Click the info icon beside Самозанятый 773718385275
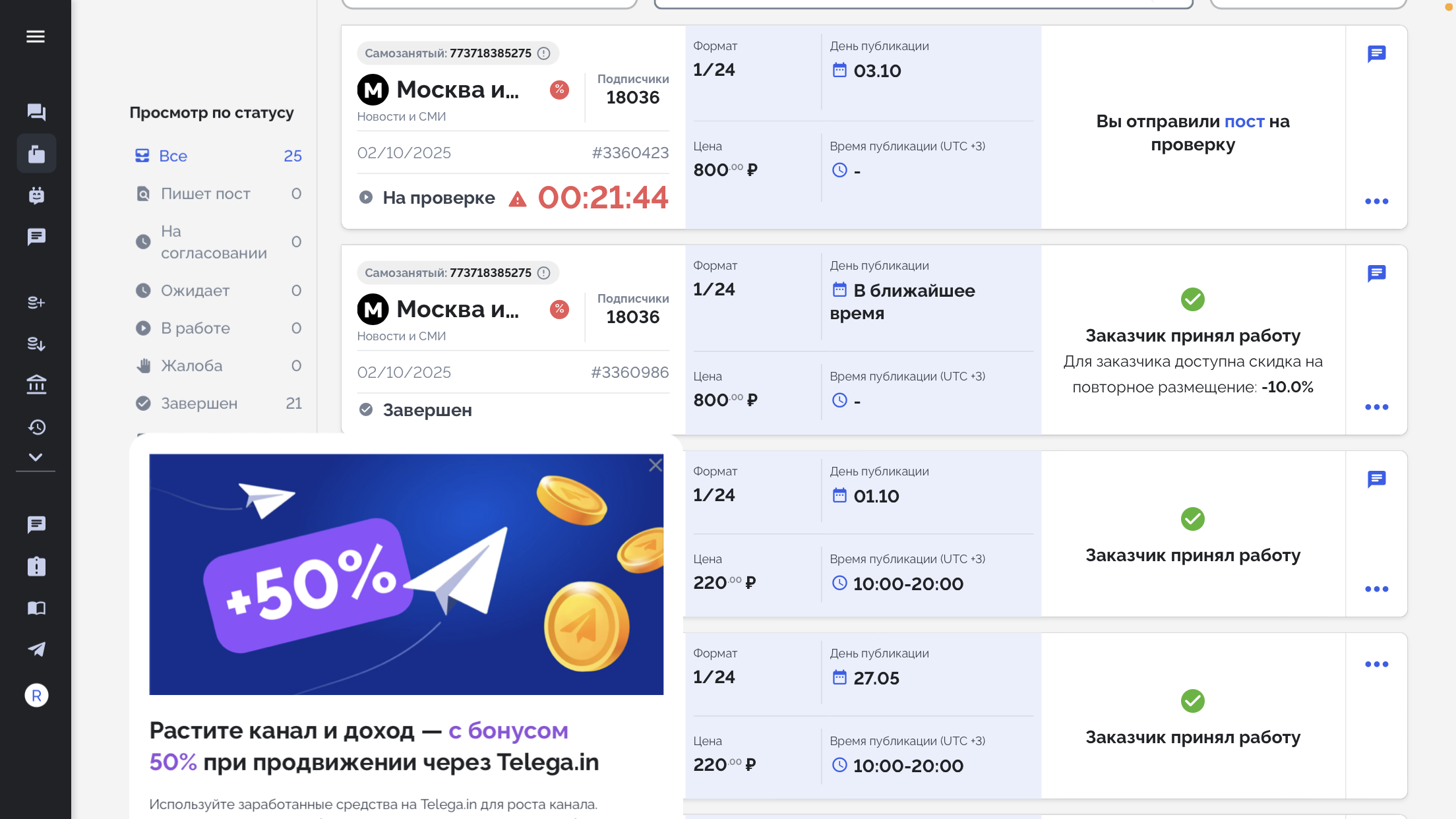Screen dimensions: 1456x819 (x=544, y=53)
